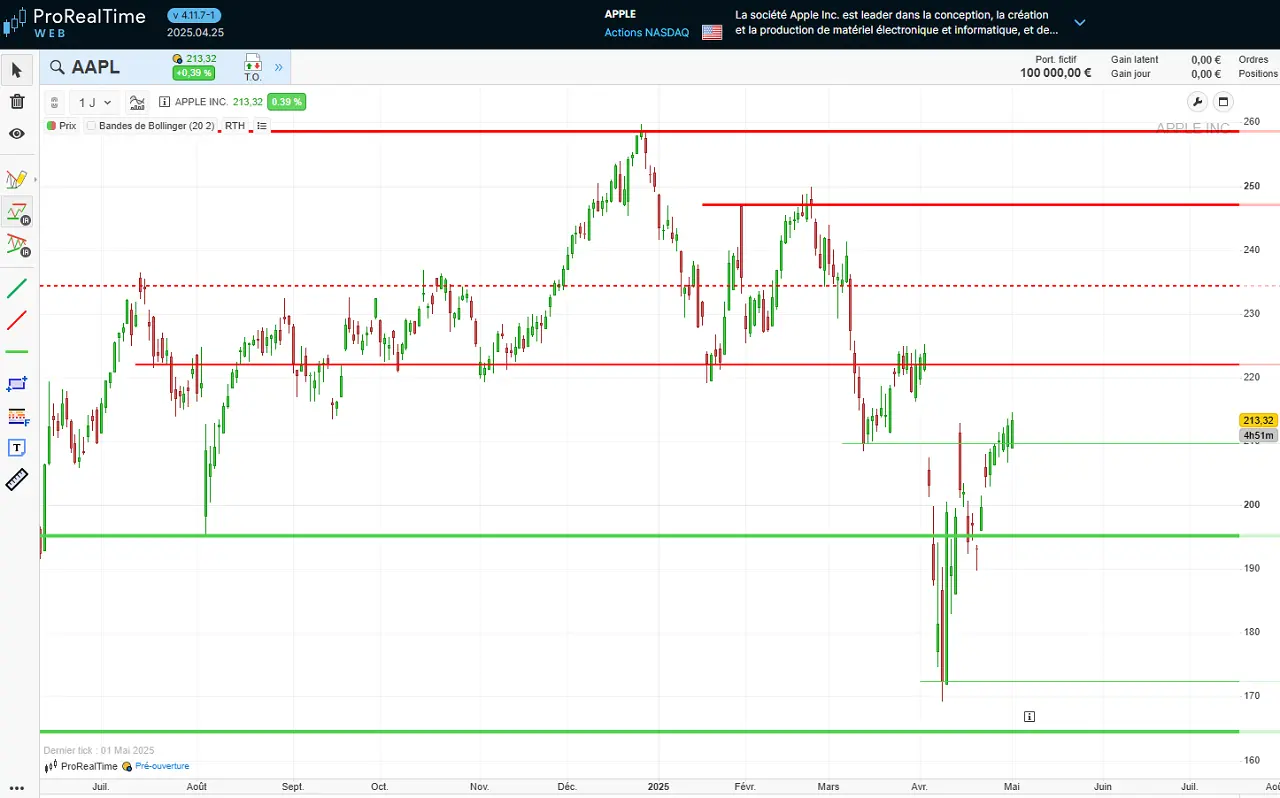The height and width of the screenshot is (798, 1280).
Task: Select the red dashed horizontal line
Action: pos(640,286)
